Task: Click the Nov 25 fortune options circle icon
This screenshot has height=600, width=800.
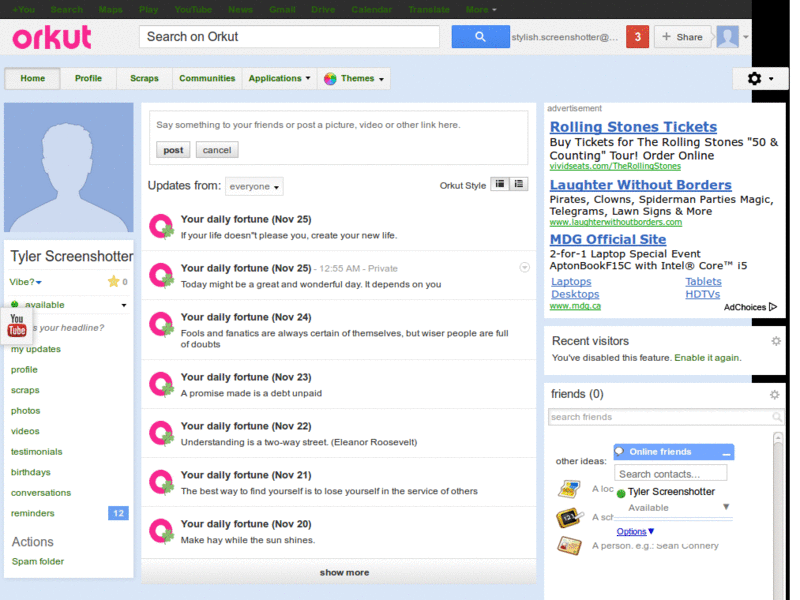Action: pos(524,267)
